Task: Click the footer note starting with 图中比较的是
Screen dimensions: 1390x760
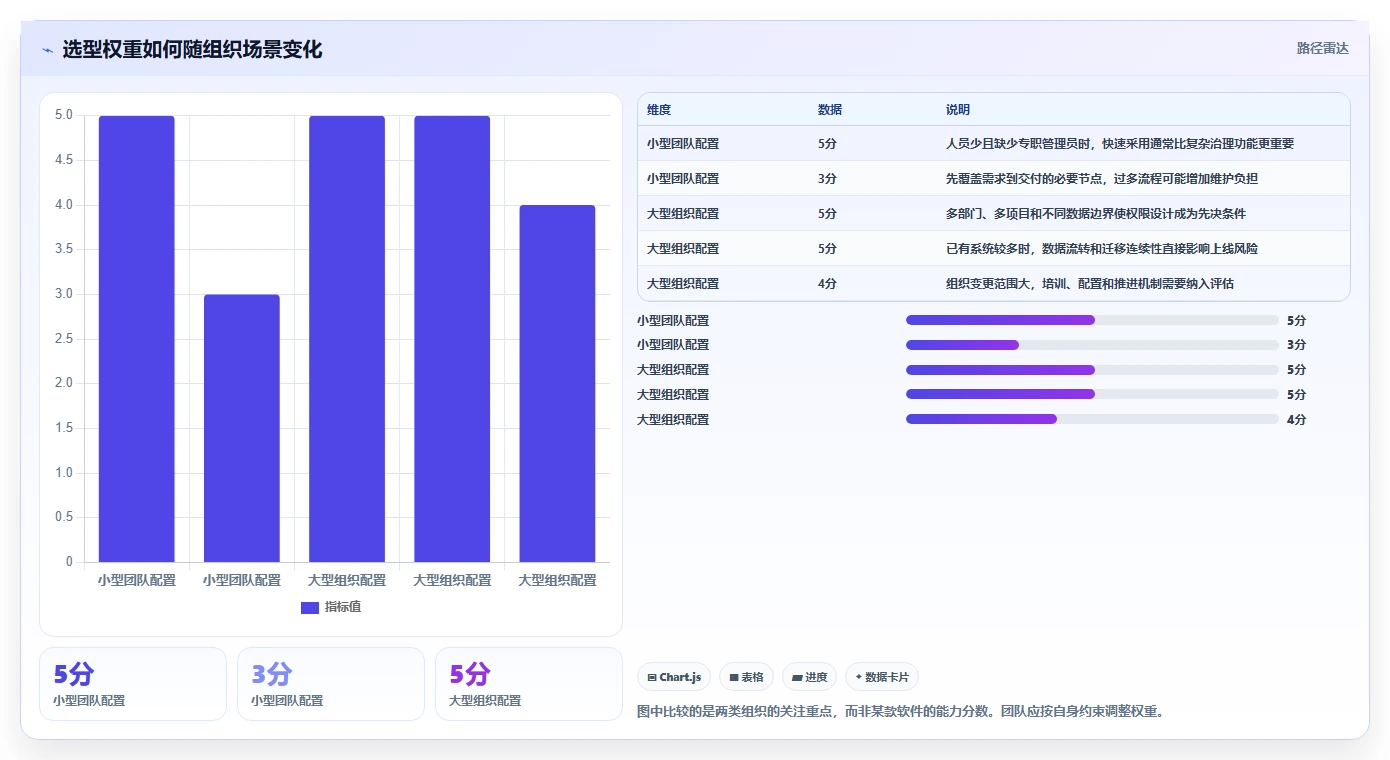Action: (x=901, y=712)
